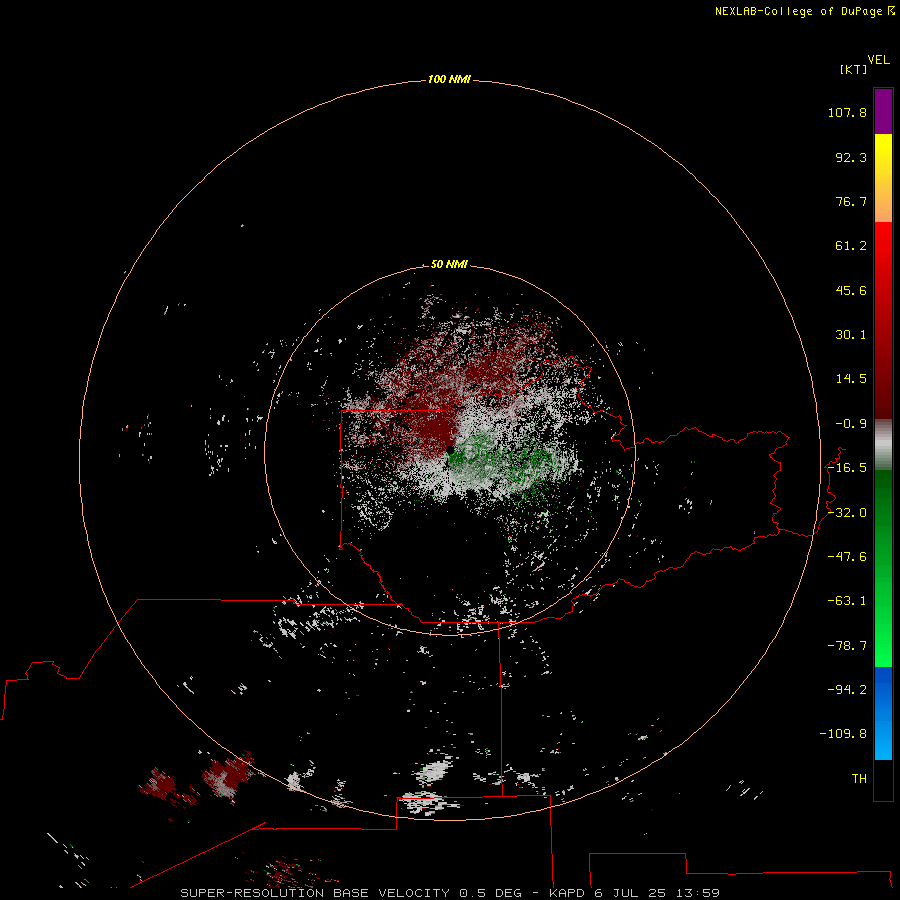Click the -109.8 legend value
This screenshot has height=900, width=900.
pos(843,734)
